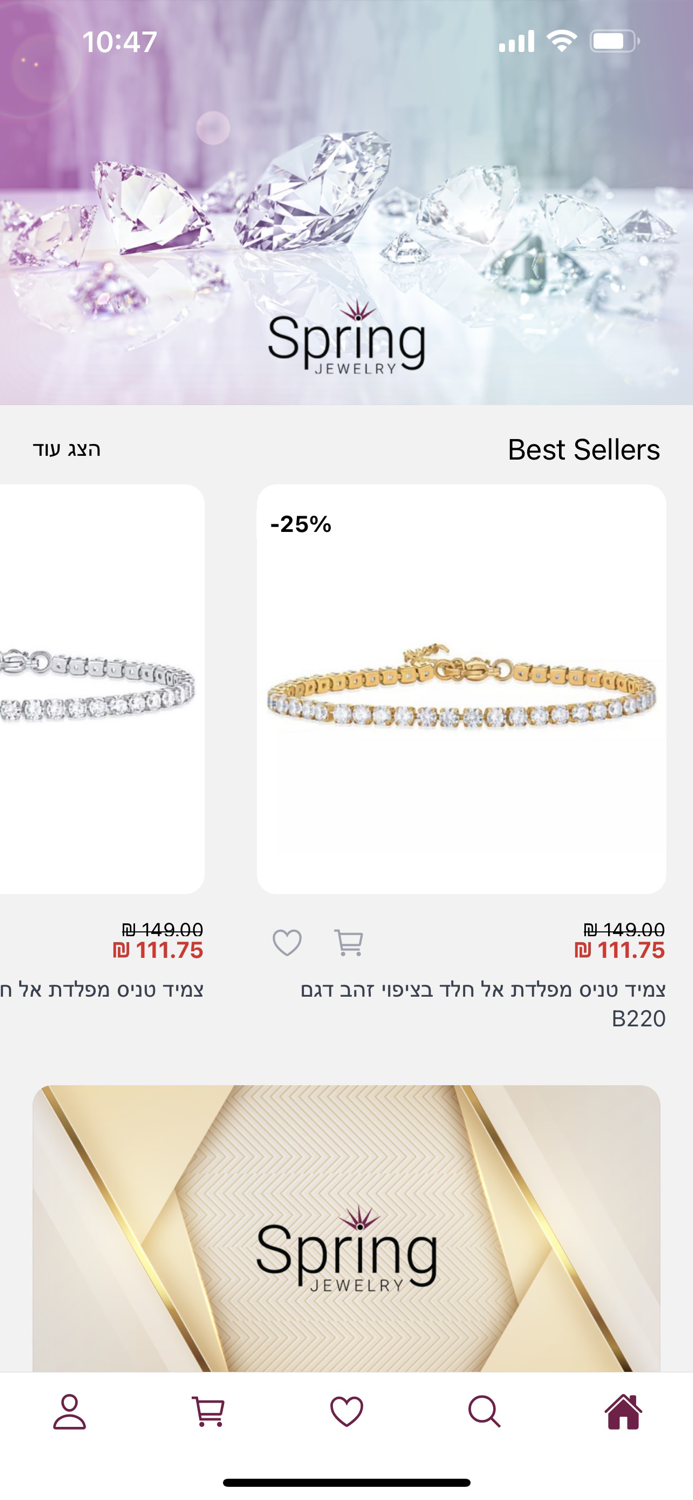
Task: Toggle the favorite heart on gold bracelet card
Action: (287, 941)
